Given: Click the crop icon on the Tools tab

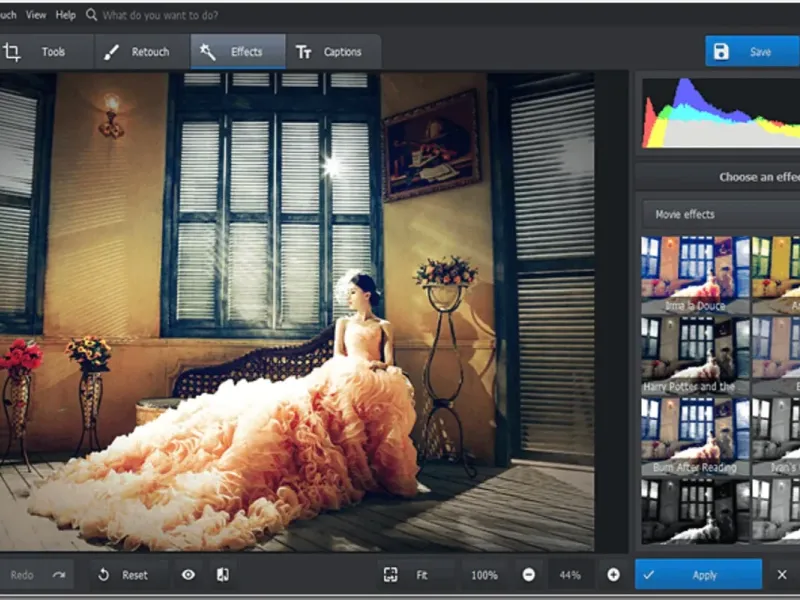Looking at the screenshot, I should (12, 52).
